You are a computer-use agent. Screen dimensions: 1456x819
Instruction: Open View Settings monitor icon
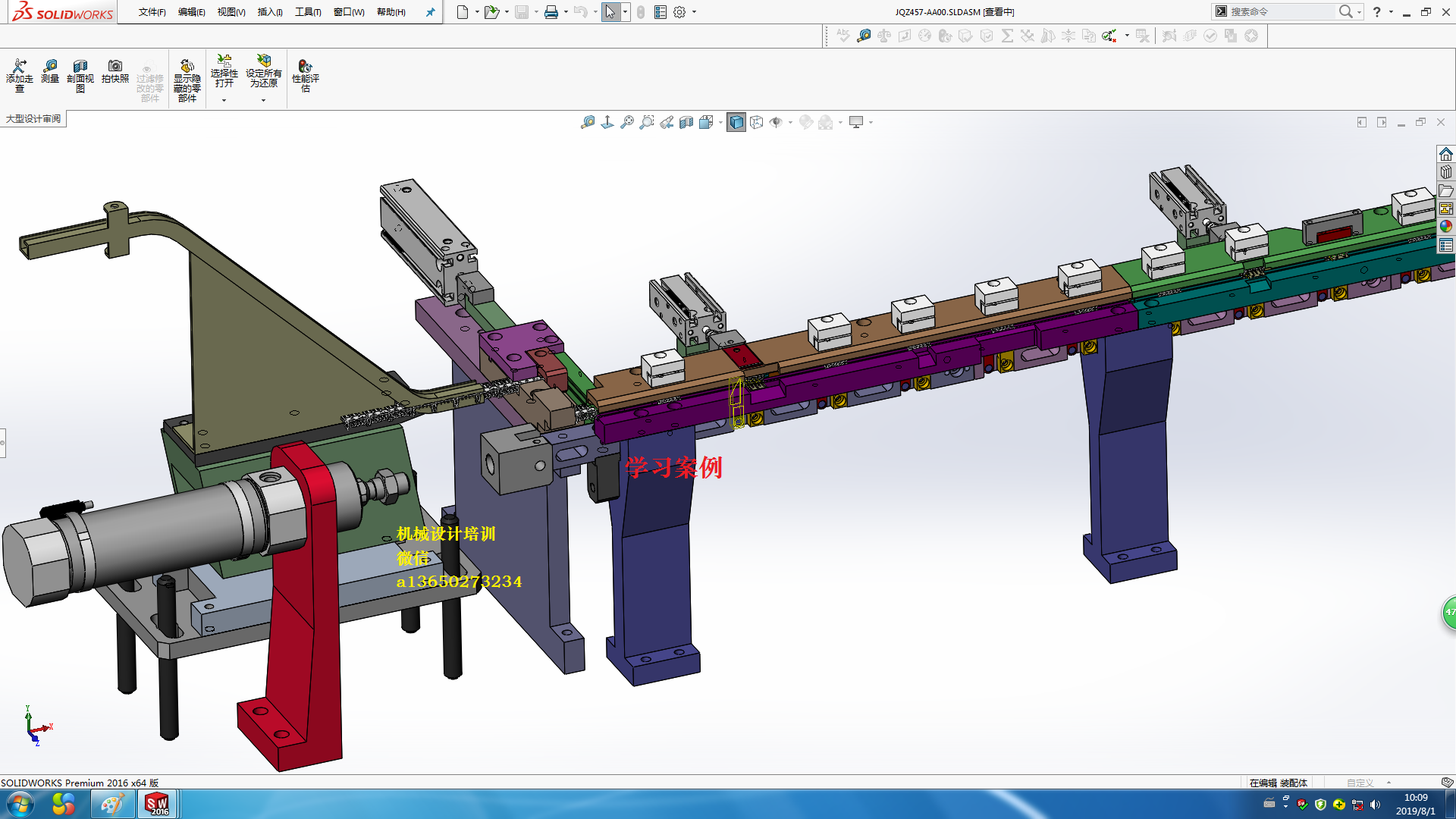click(x=856, y=122)
